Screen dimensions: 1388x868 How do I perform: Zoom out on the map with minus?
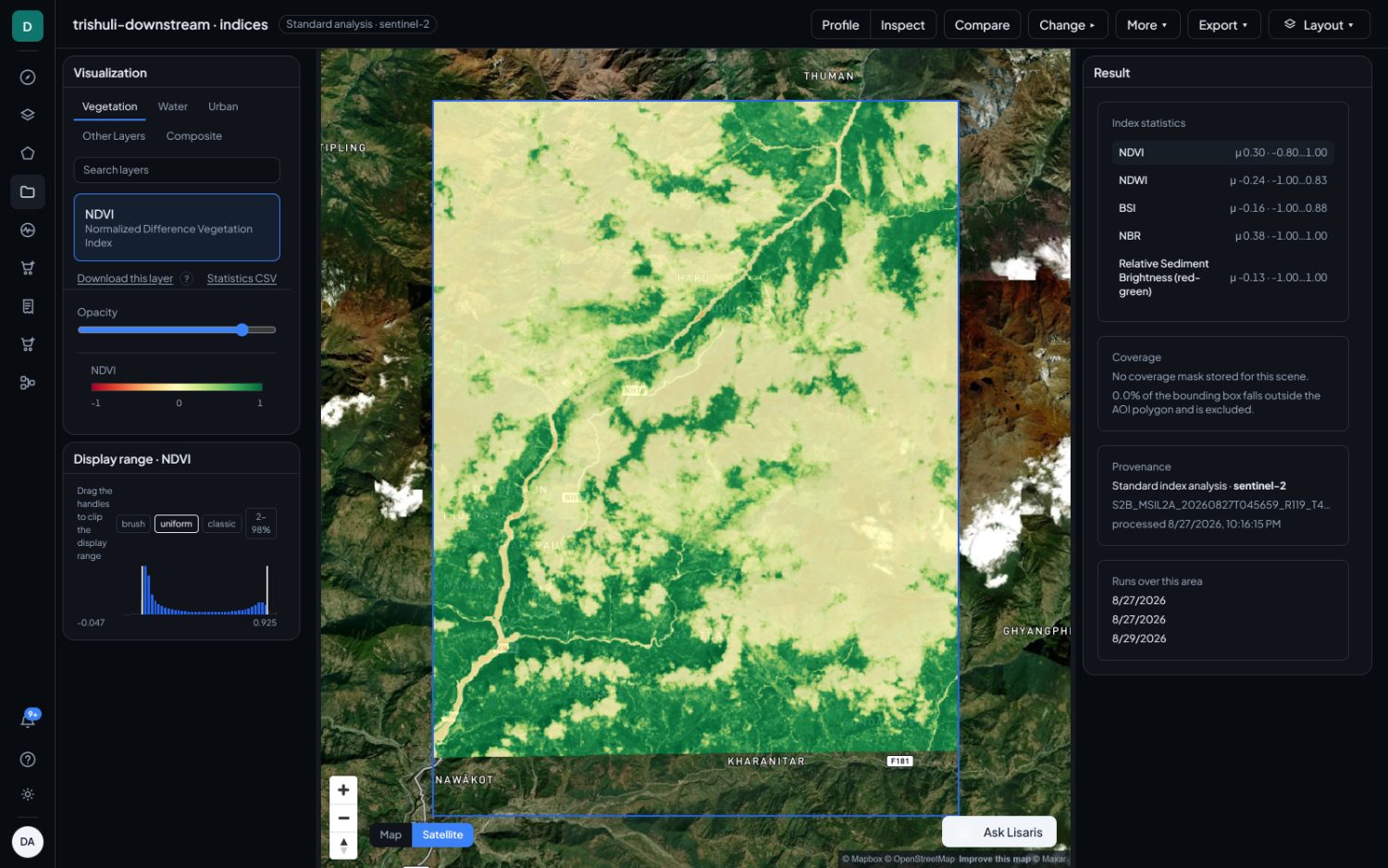tap(343, 818)
